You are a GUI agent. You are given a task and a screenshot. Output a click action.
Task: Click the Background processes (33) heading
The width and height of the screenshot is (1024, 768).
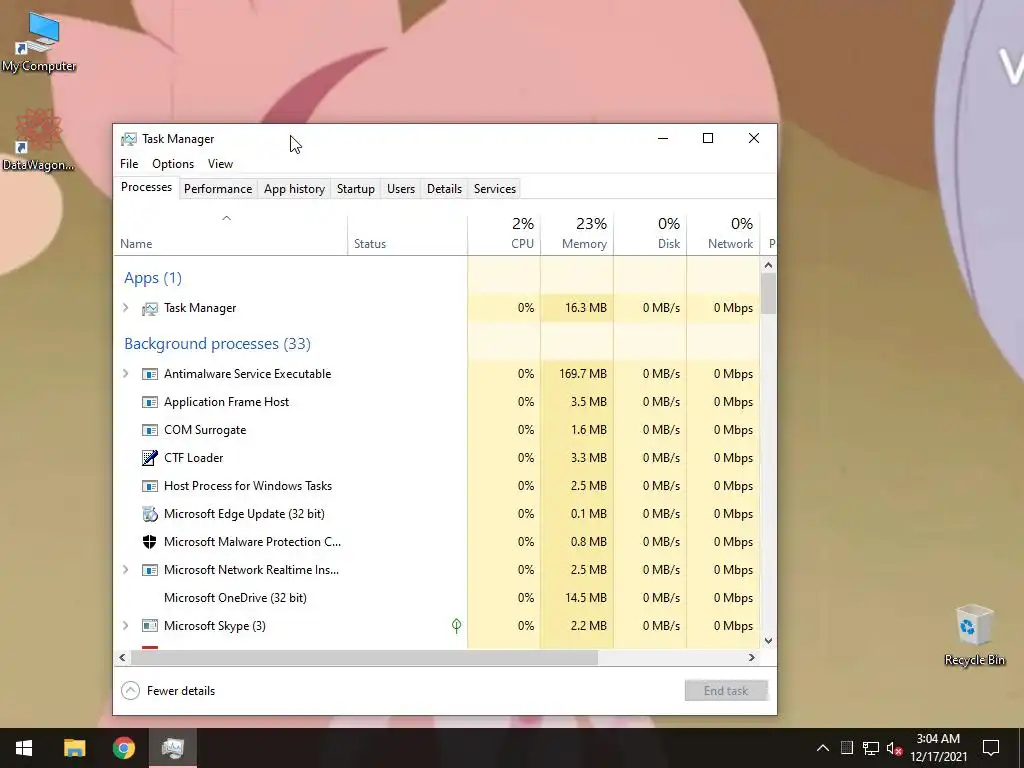tap(217, 344)
